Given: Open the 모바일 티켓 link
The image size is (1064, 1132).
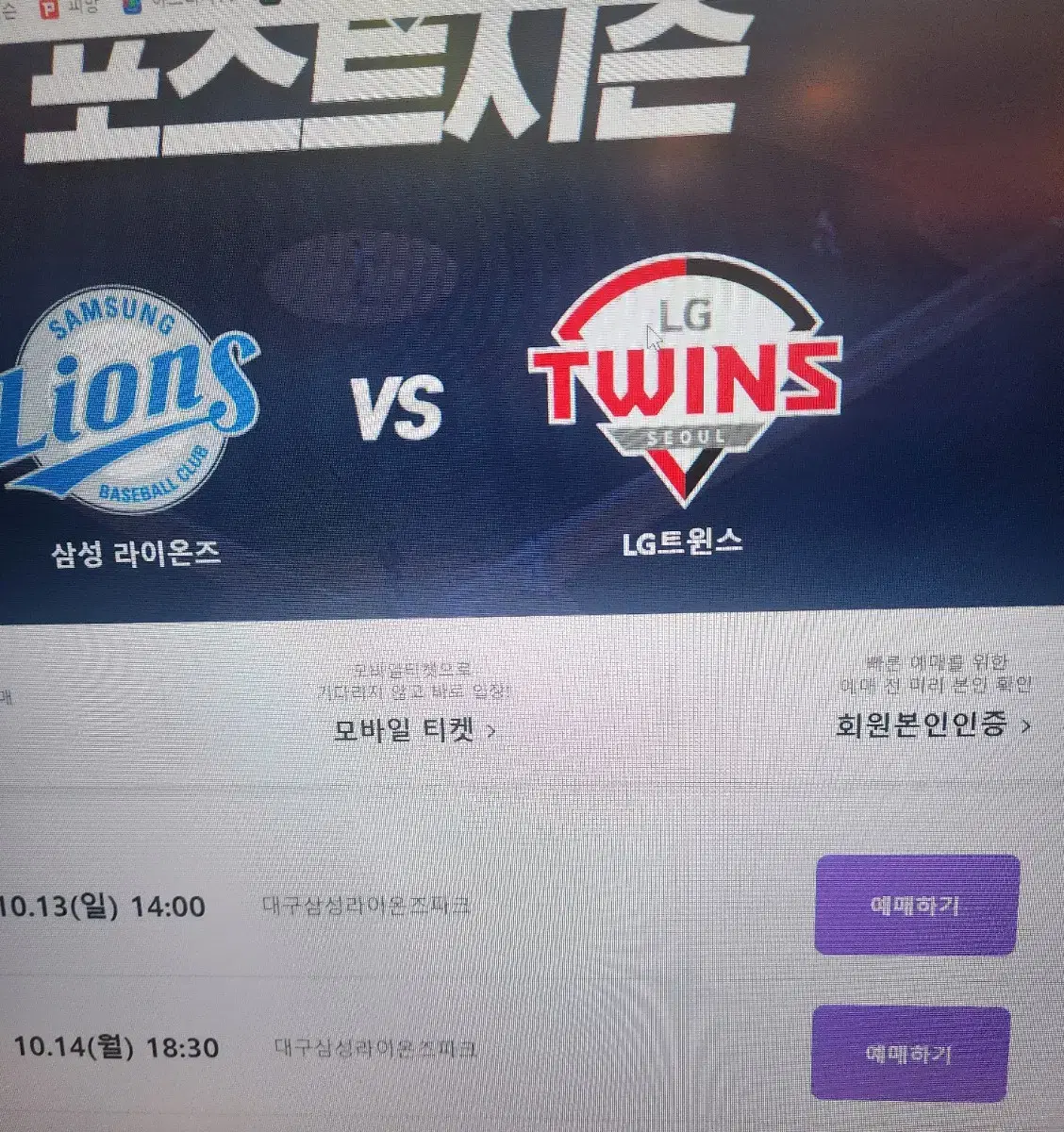Looking at the screenshot, I should coord(405,730).
